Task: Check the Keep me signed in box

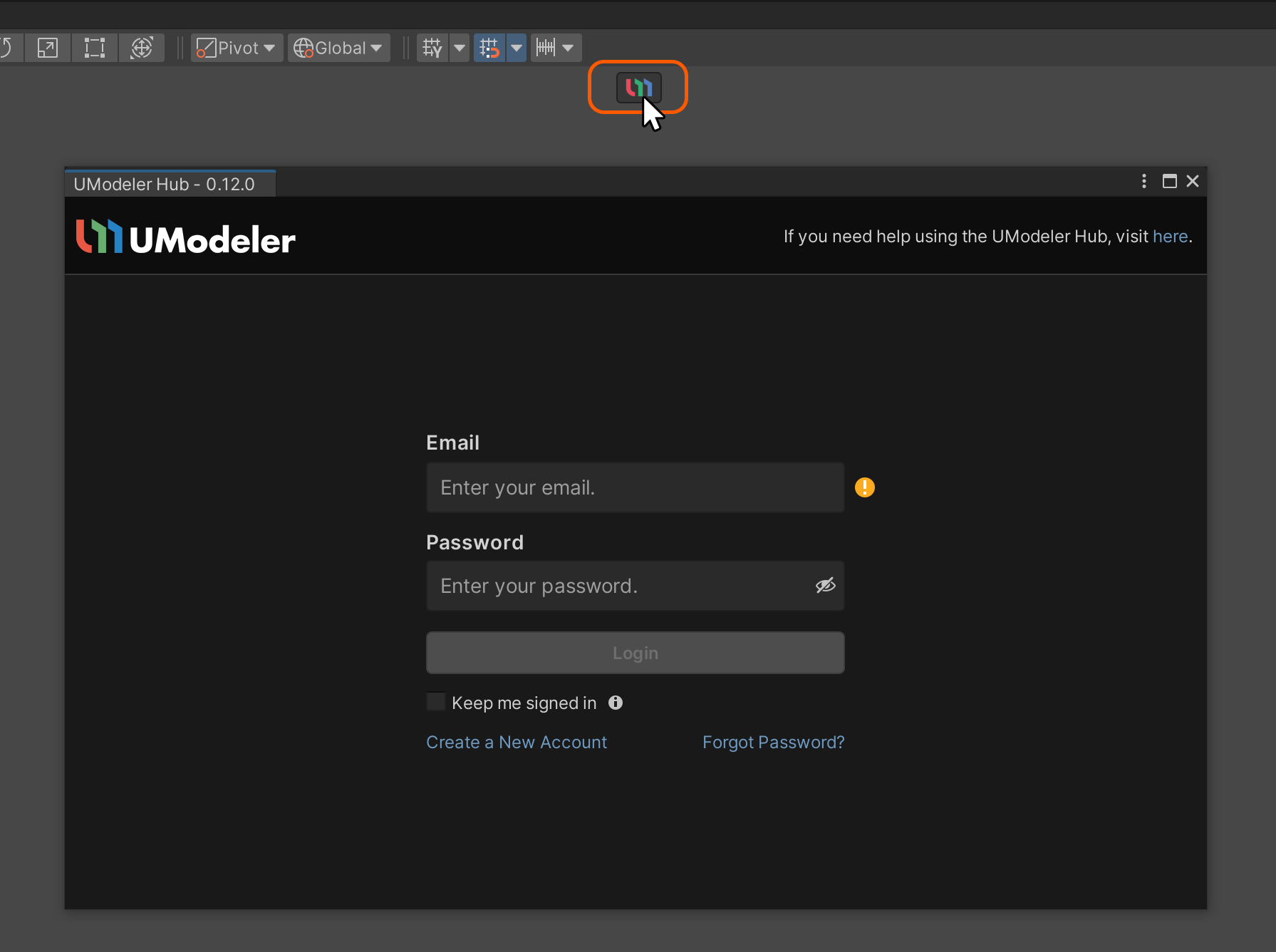Action: click(x=436, y=702)
